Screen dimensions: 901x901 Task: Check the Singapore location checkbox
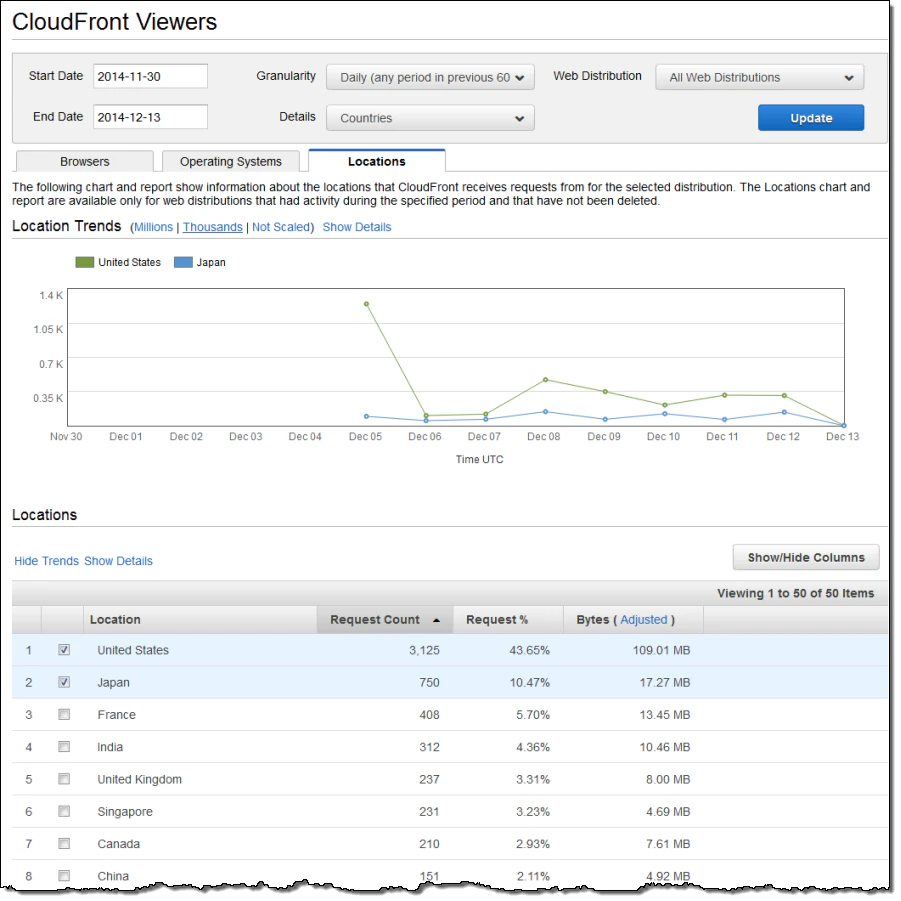(64, 811)
